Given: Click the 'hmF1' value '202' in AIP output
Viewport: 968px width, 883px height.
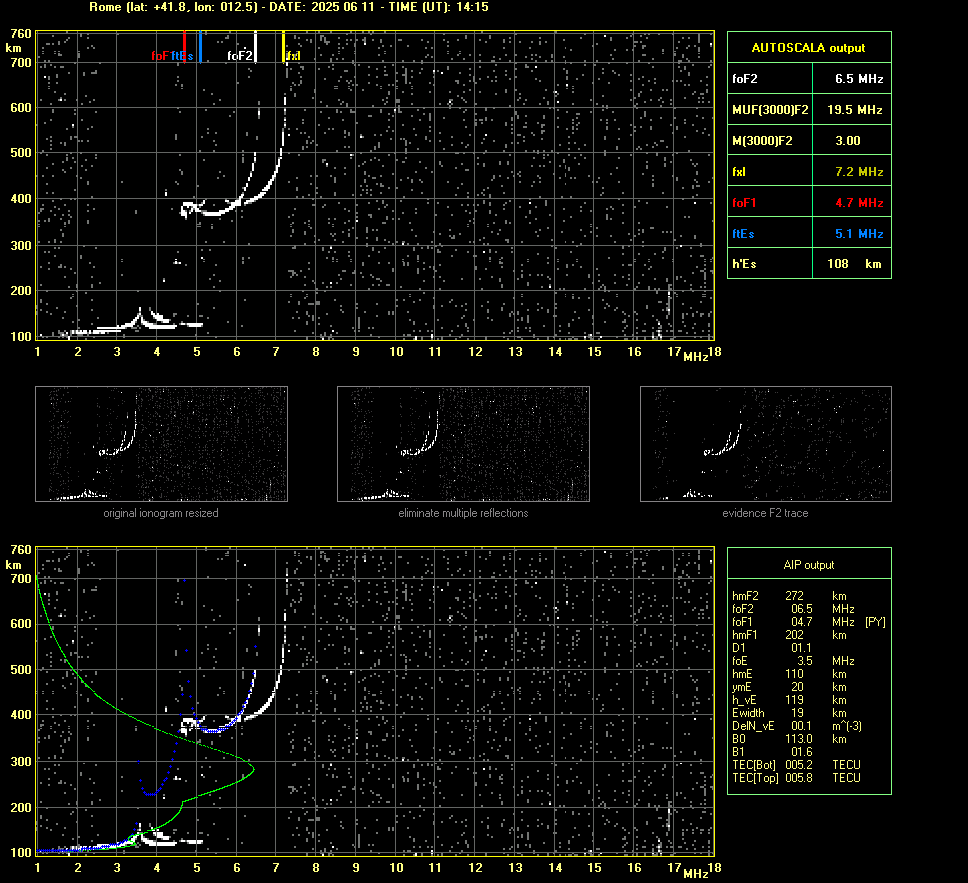Looking at the screenshot, I should (795, 635).
